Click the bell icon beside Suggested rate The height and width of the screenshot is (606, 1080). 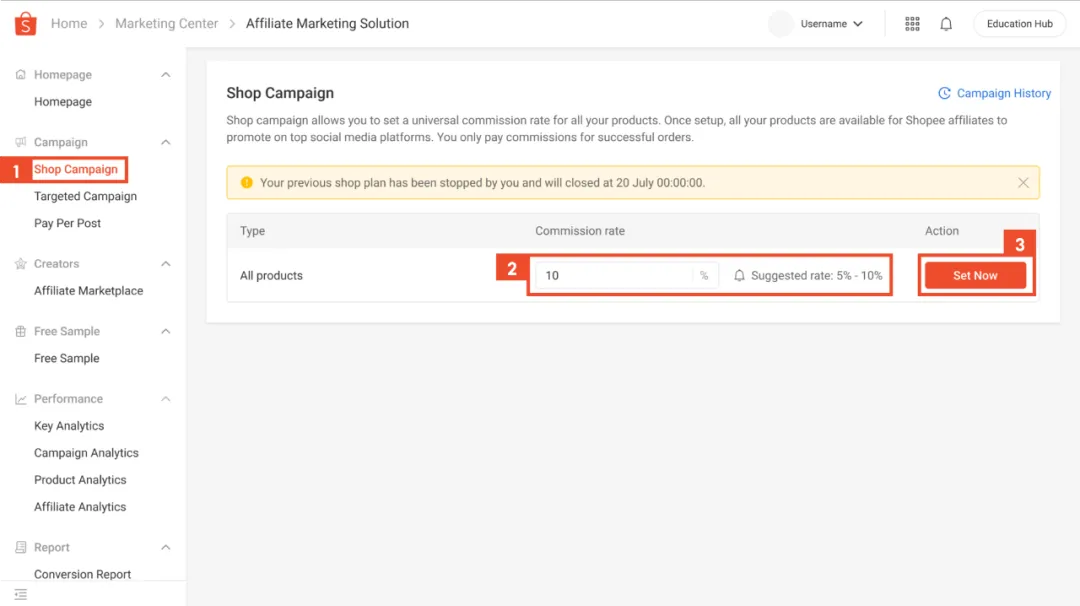point(739,275)
